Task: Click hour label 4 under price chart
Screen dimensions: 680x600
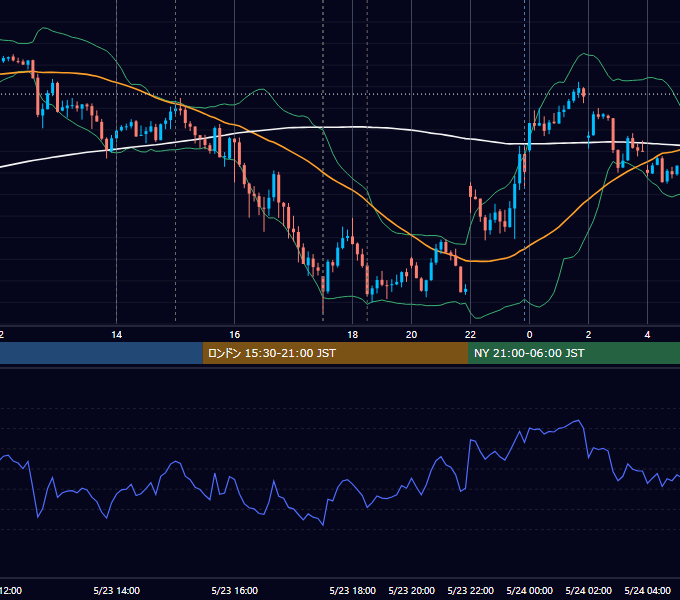Action: [x=647, y=335]
